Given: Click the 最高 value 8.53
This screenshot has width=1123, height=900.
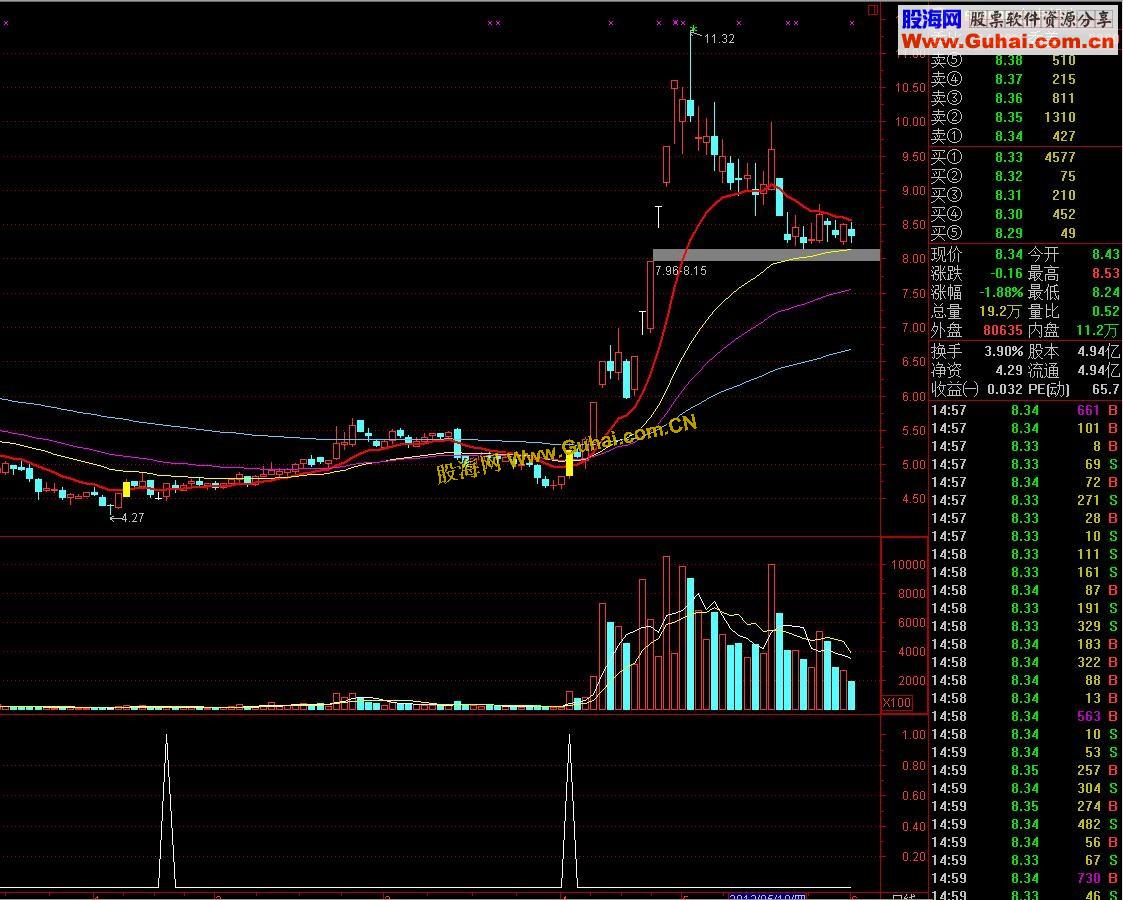Looking at the screenshot, I should [1105, 274].
